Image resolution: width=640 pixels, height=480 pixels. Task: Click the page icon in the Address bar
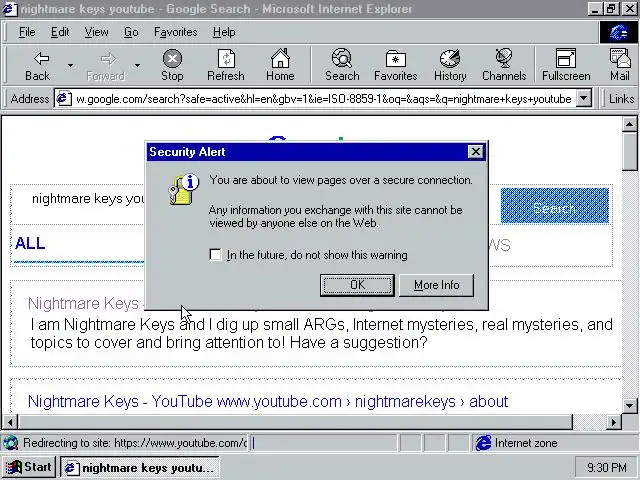64,99
